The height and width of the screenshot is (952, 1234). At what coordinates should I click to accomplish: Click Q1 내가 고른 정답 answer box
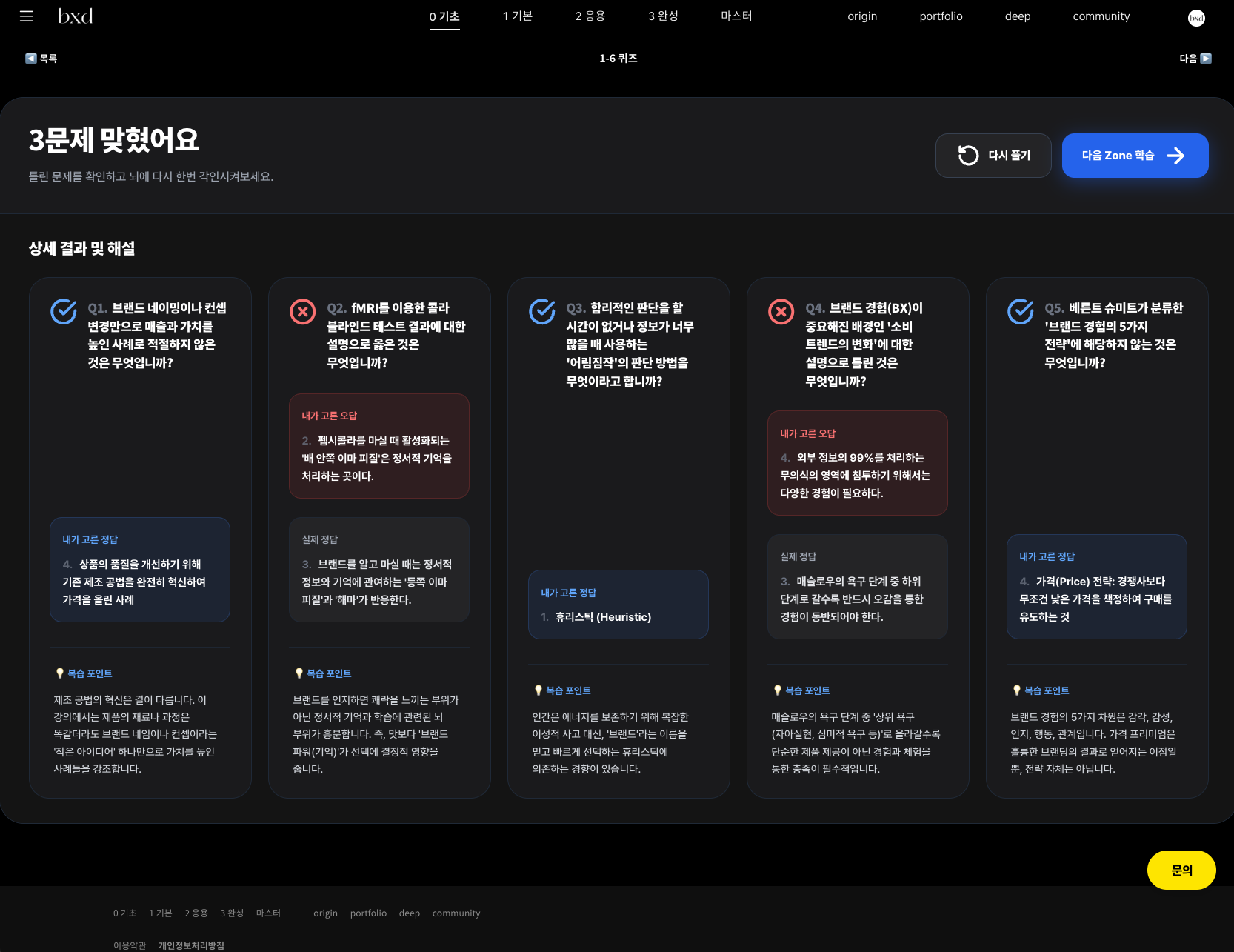(x=140, y=570)
